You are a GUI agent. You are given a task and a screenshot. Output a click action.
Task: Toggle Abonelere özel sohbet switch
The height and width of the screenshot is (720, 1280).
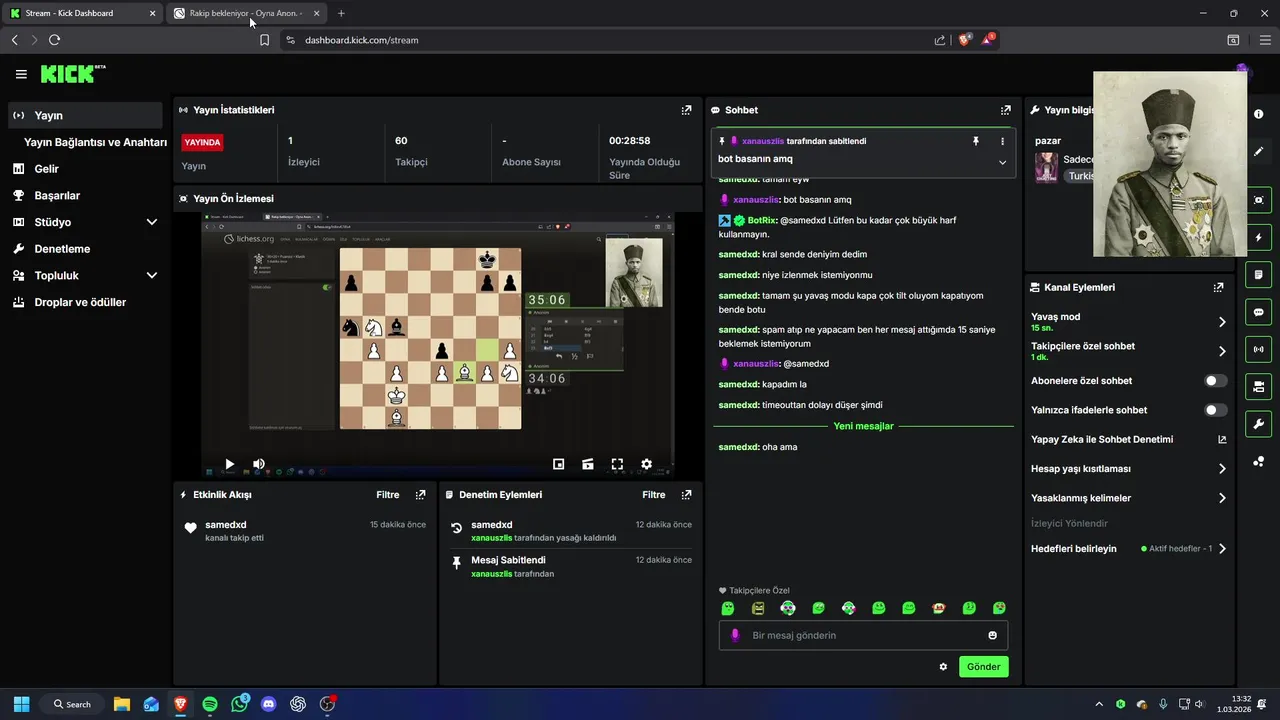click(x=1215, y=381)
